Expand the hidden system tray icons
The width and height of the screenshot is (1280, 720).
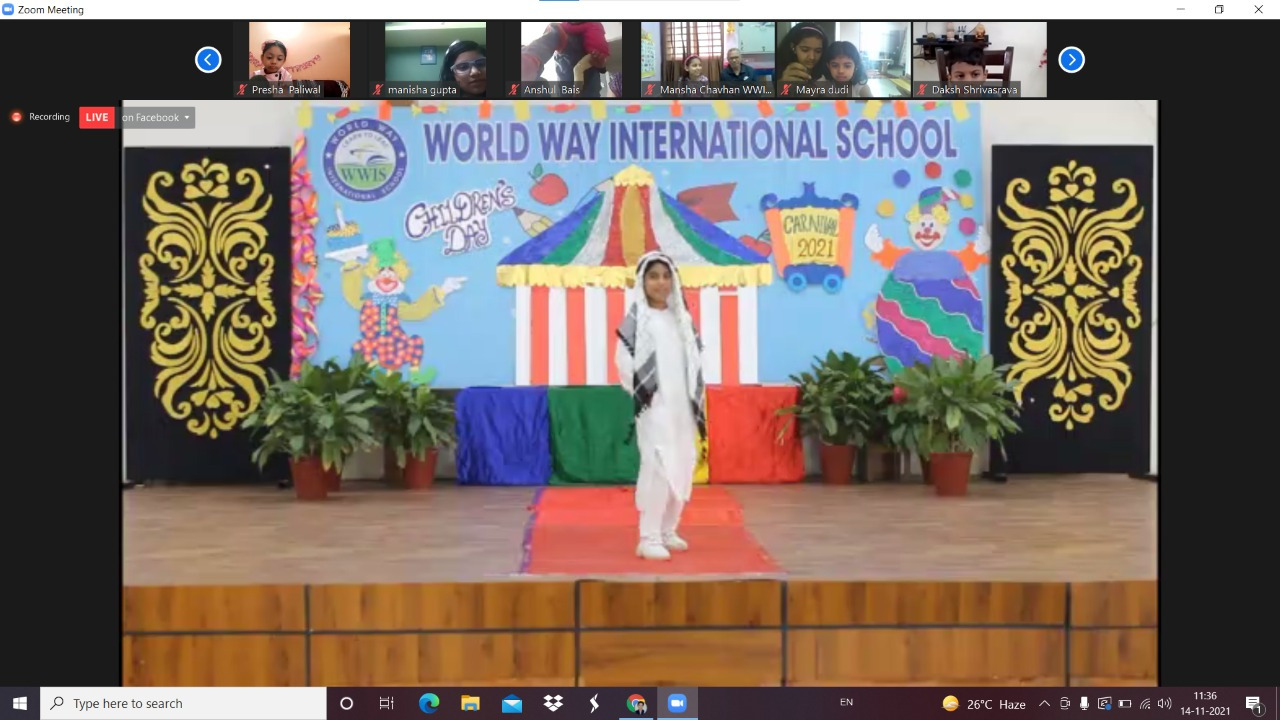(x=1044, y=704)
